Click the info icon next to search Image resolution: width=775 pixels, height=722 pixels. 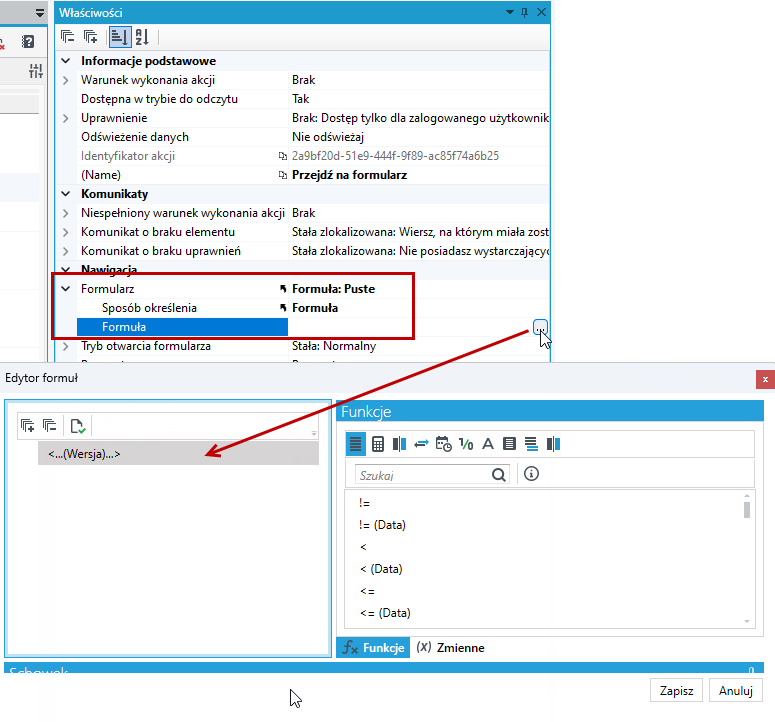tap(531, 474)
